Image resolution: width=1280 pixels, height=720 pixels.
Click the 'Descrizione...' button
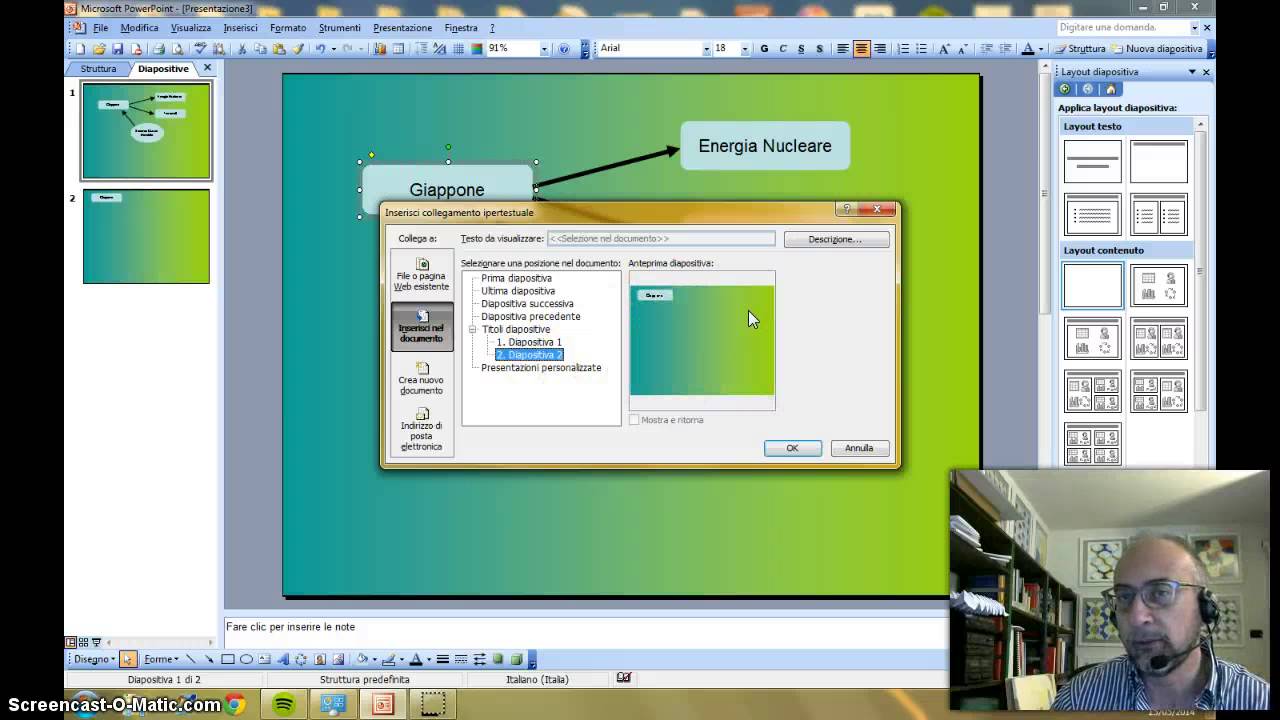click(835, 239)
